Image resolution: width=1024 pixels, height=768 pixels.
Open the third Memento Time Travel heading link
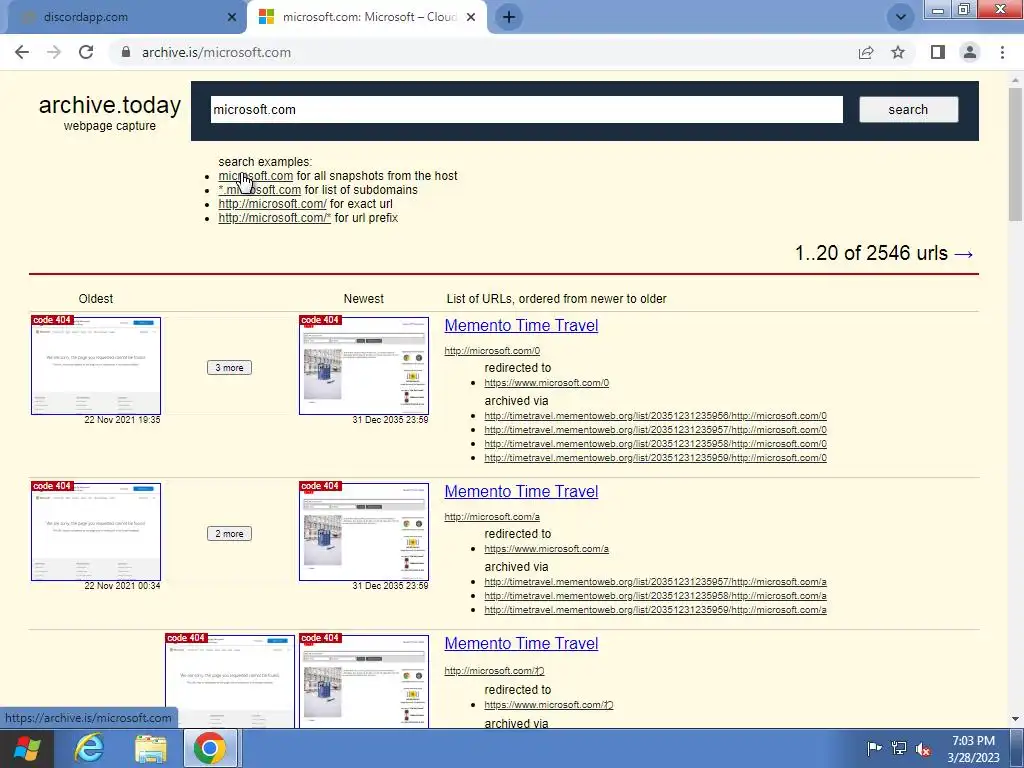[x=521, y=643]
